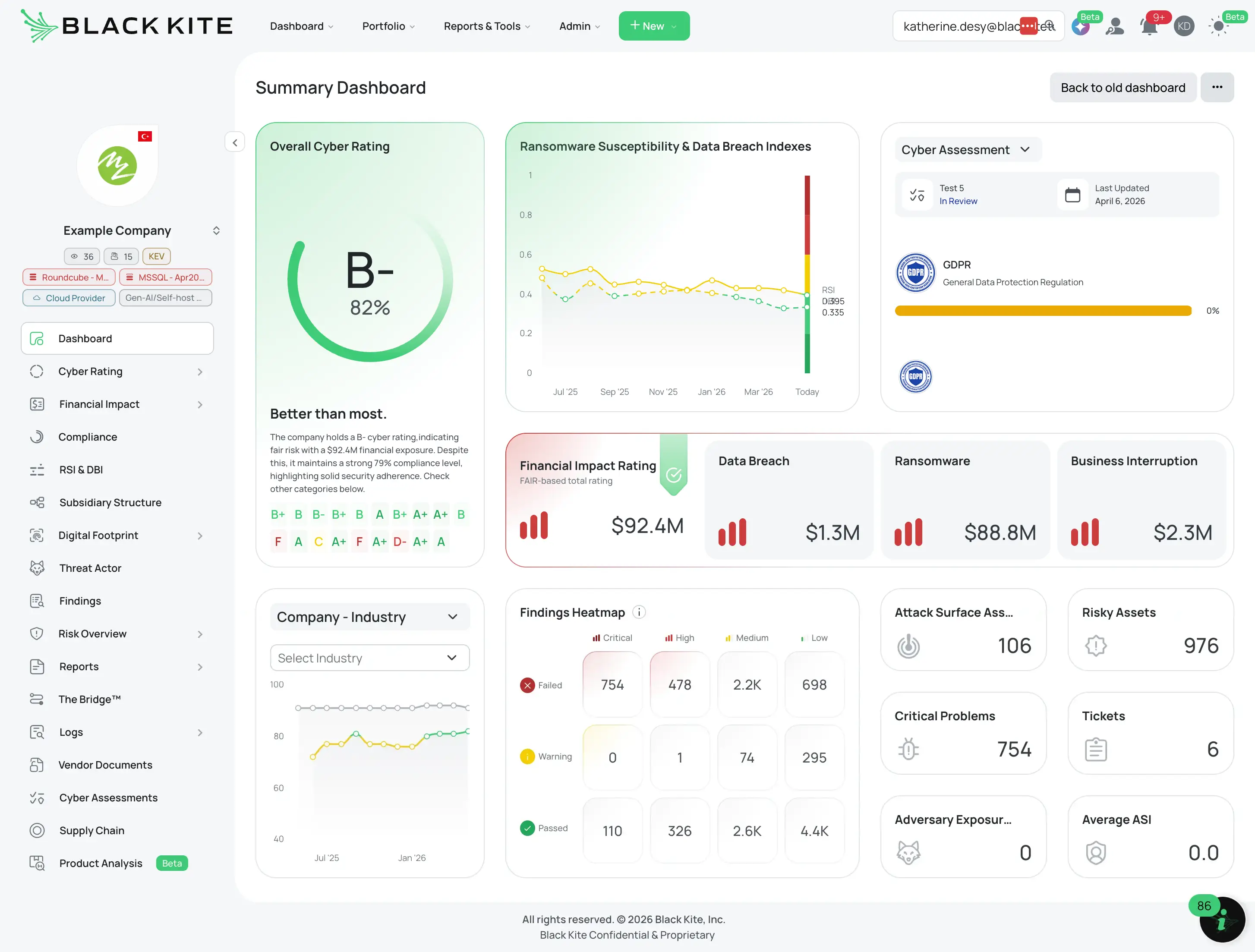This screenshot has width=1255, height=952.
Task: Expand Digital Footprint sidebar chevron
Action: [x=200, y=536]
